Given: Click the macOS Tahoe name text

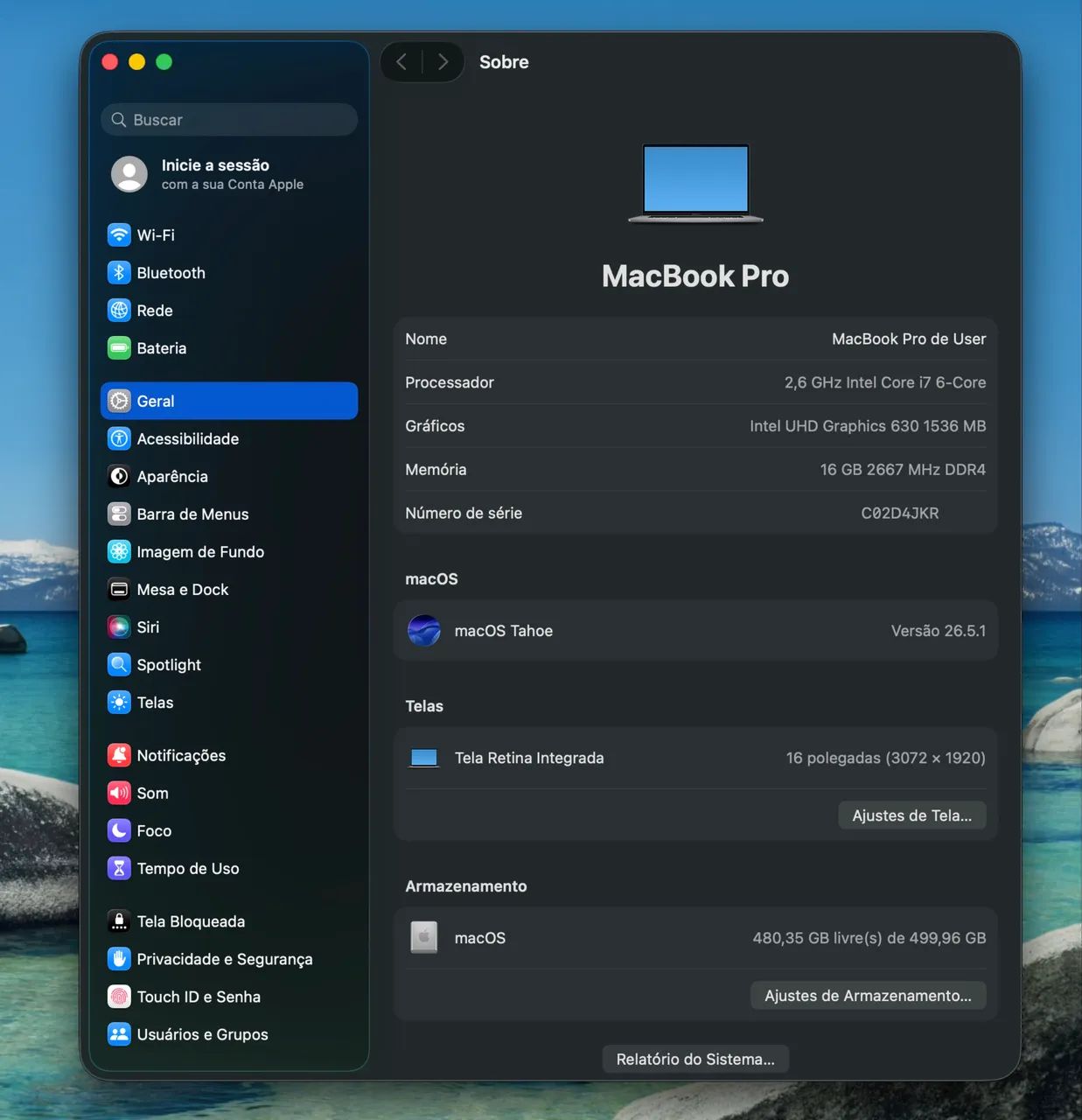Looking at the screenshot, I should click(x=504, y=631).
